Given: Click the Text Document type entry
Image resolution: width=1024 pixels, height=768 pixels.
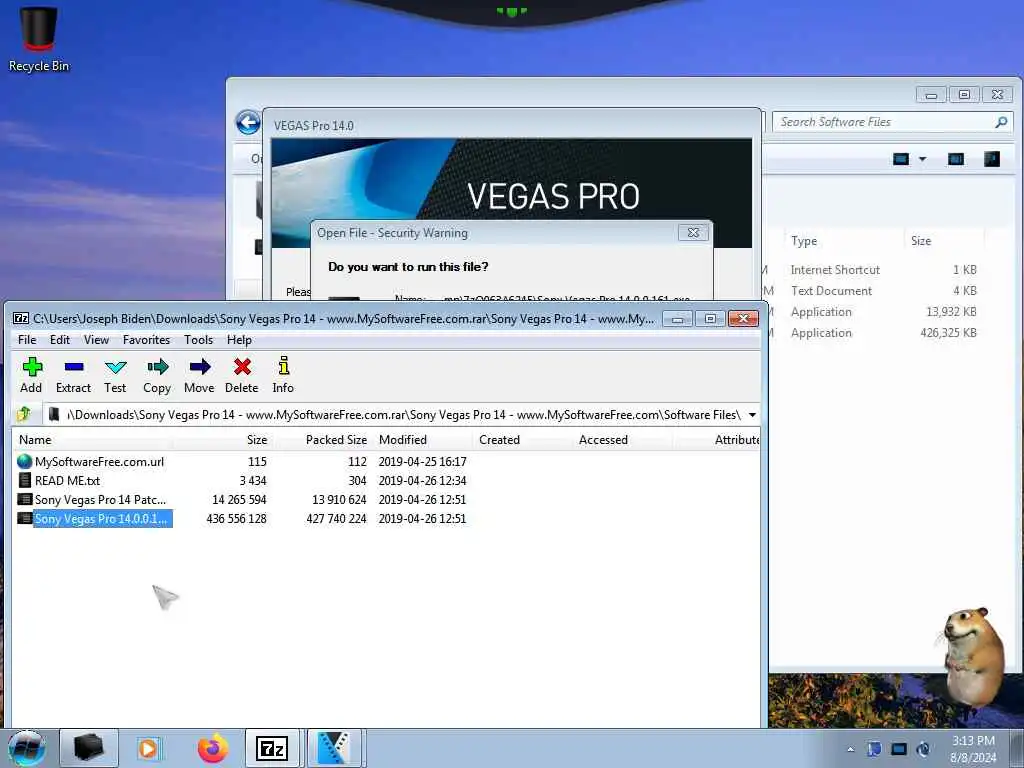Looking at the screenshot, I should 831,291.
